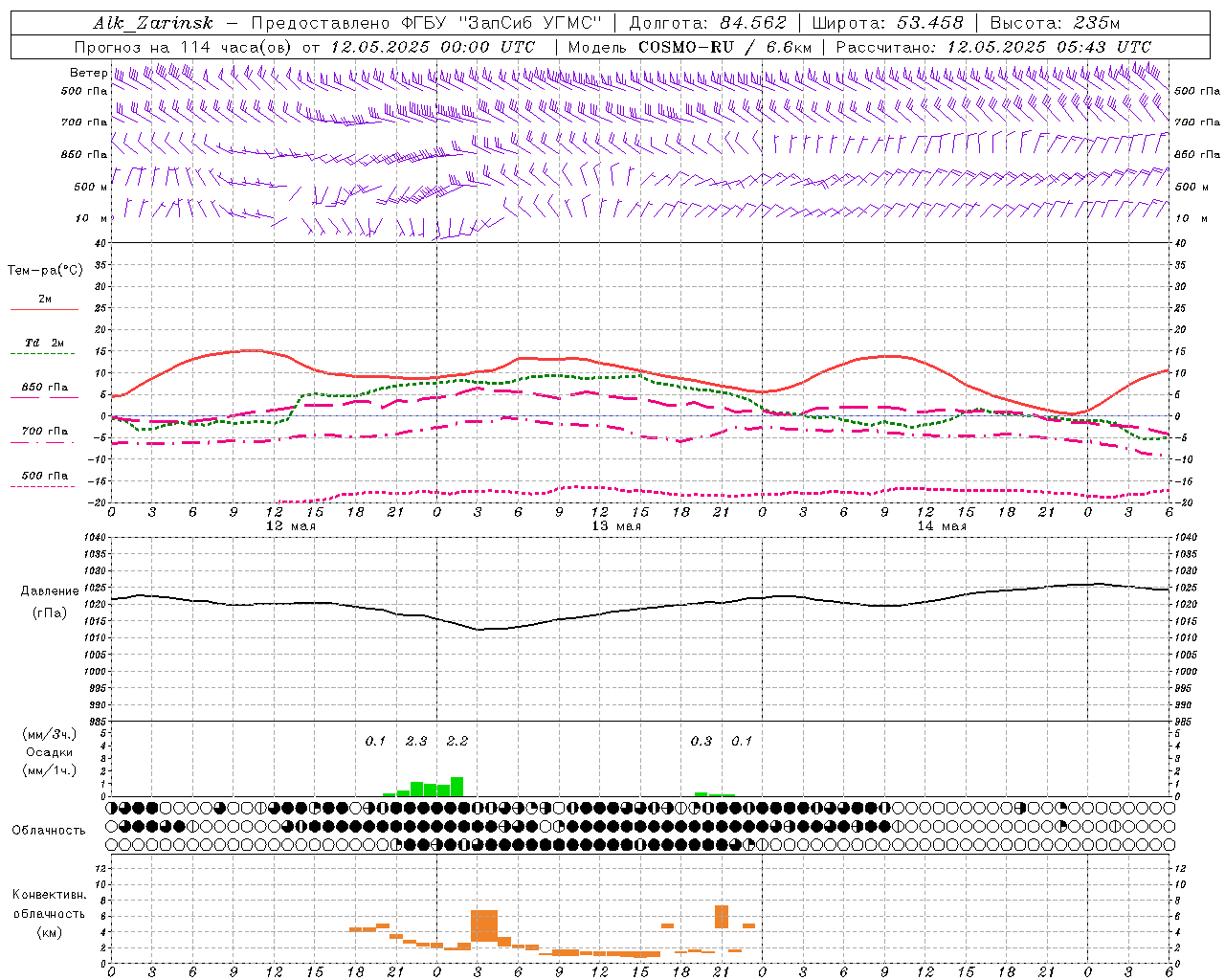Click the 'Td 2м' legend label
This screenshot has height=980, width=1225.
(44, 343)
